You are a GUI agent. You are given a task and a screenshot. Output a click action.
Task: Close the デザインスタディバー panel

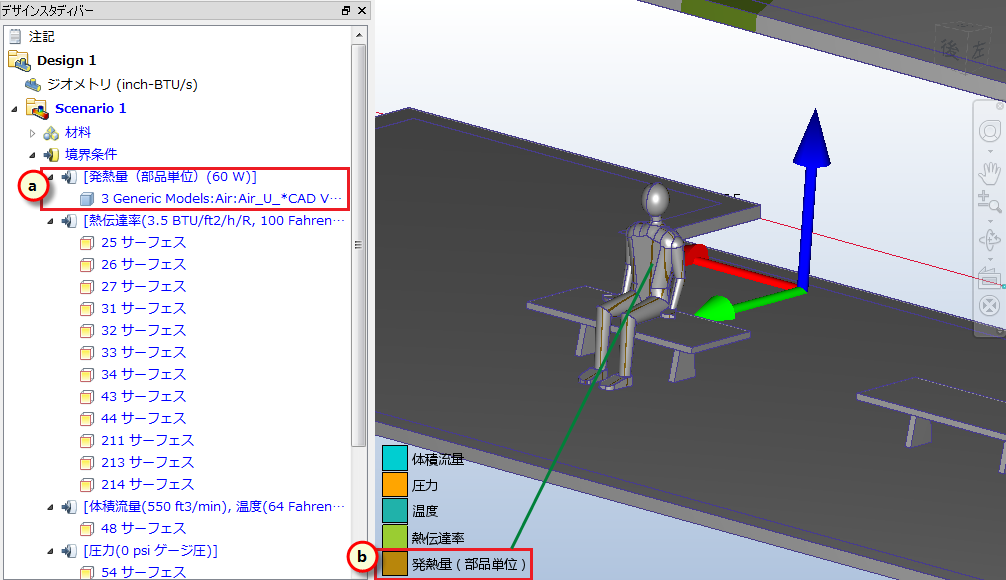coord(362,10)
